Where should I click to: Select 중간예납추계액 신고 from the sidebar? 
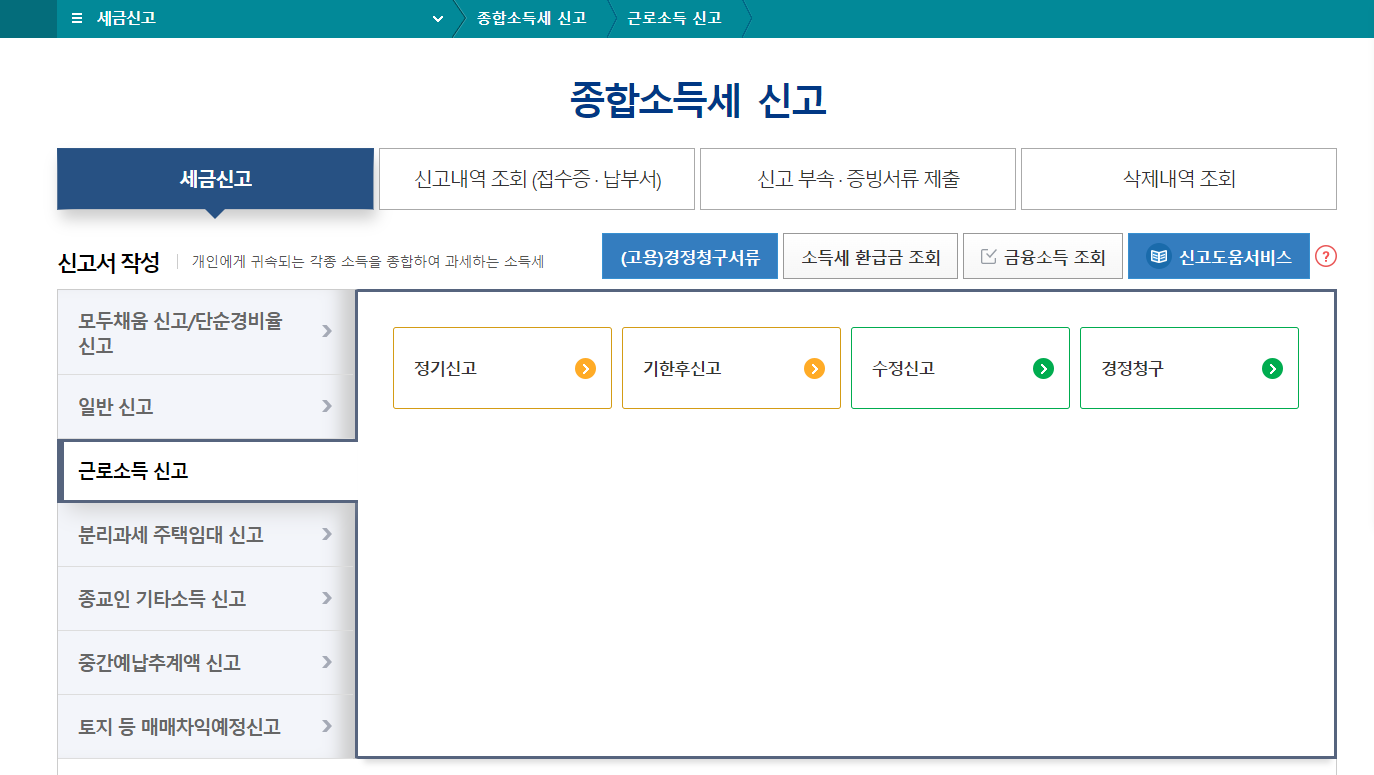tap(200, 662)
